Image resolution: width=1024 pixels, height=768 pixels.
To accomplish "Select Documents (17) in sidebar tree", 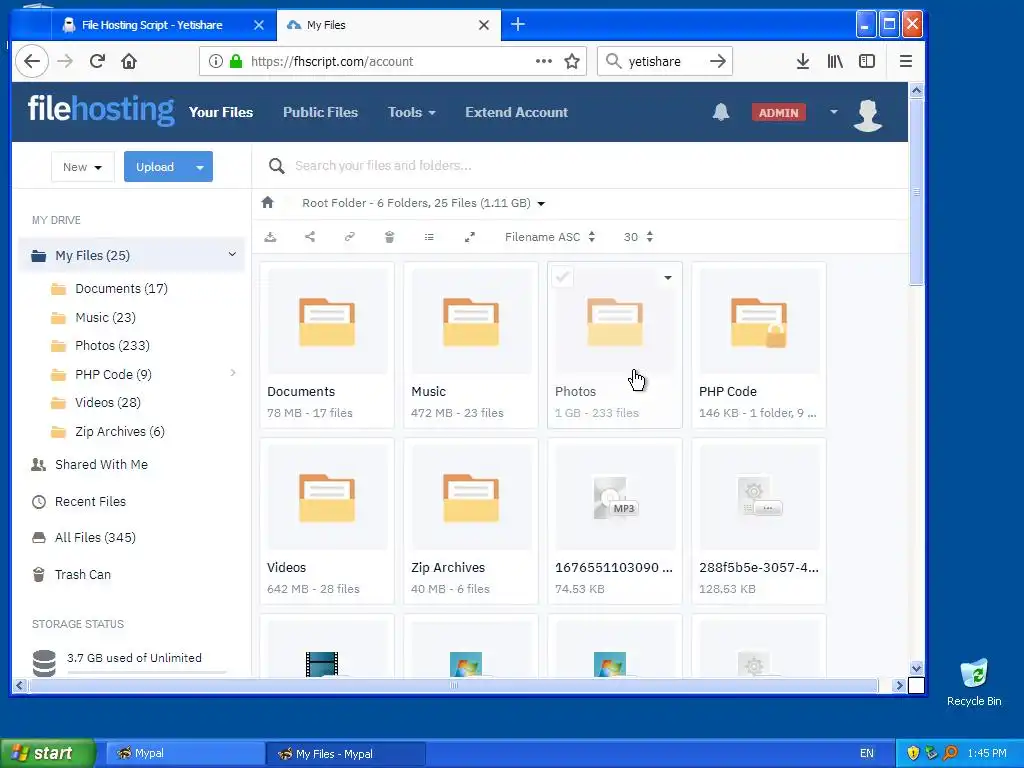I will coord(121,289).
